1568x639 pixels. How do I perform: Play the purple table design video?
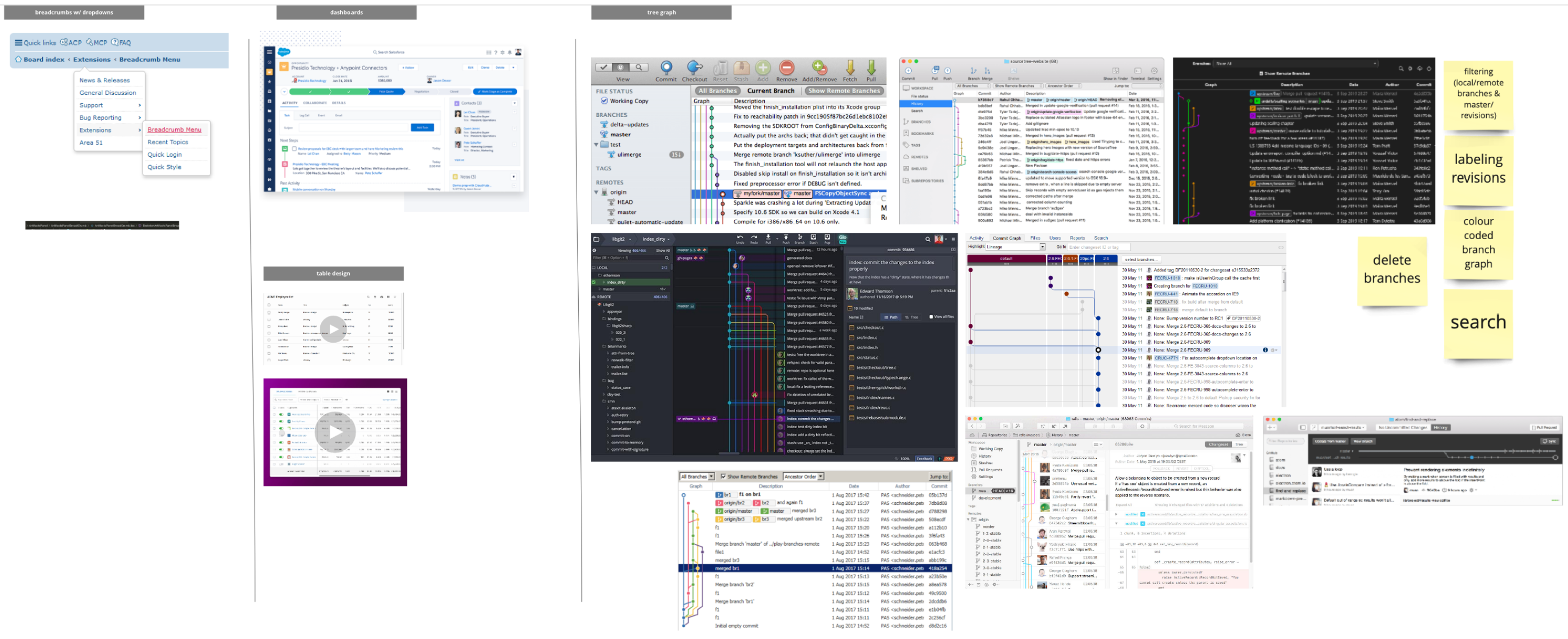336,432
